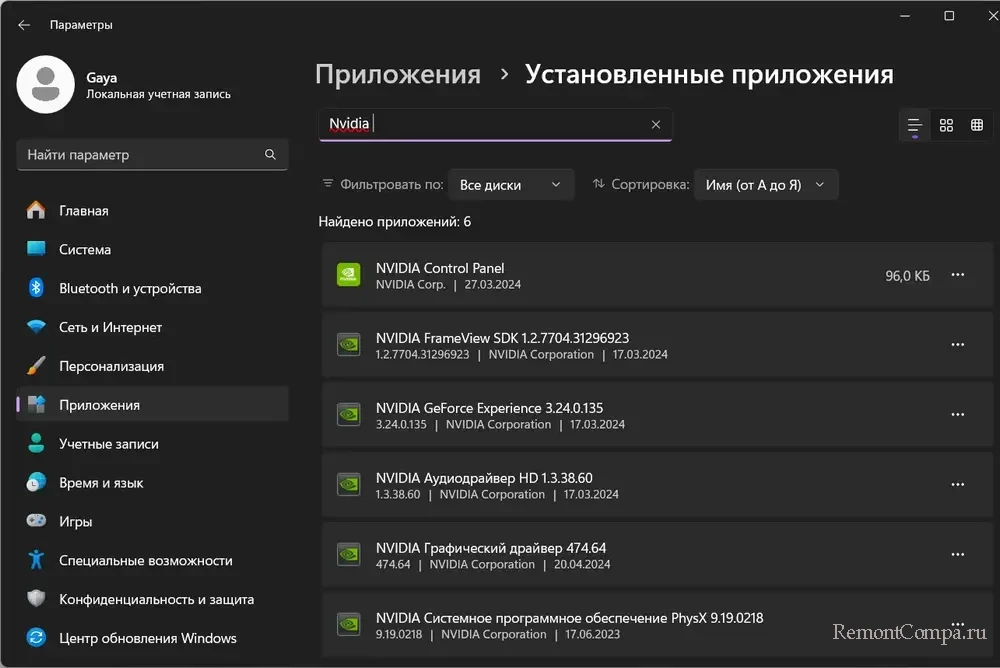
Task: Open more options for NVIDIA Control Panel
Action: (x=957, y=275)
